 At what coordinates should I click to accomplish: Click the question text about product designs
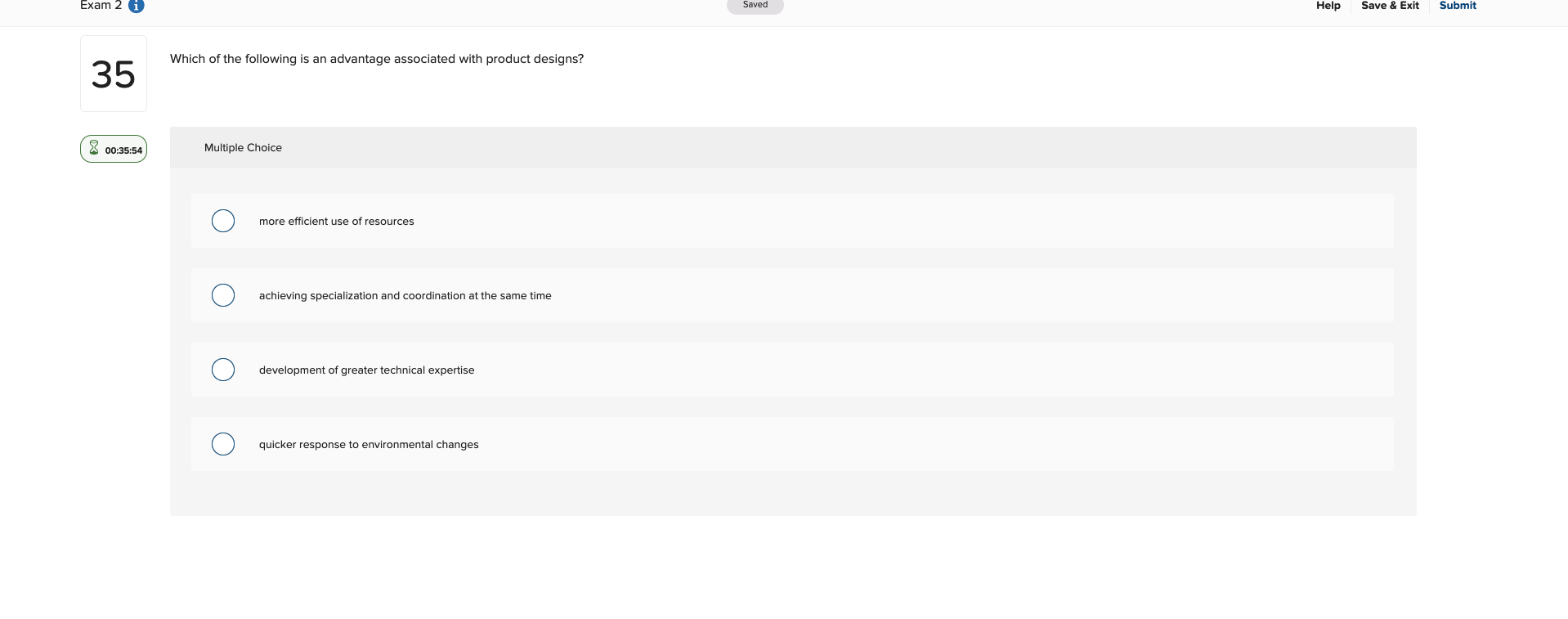(x=376, y=58)
